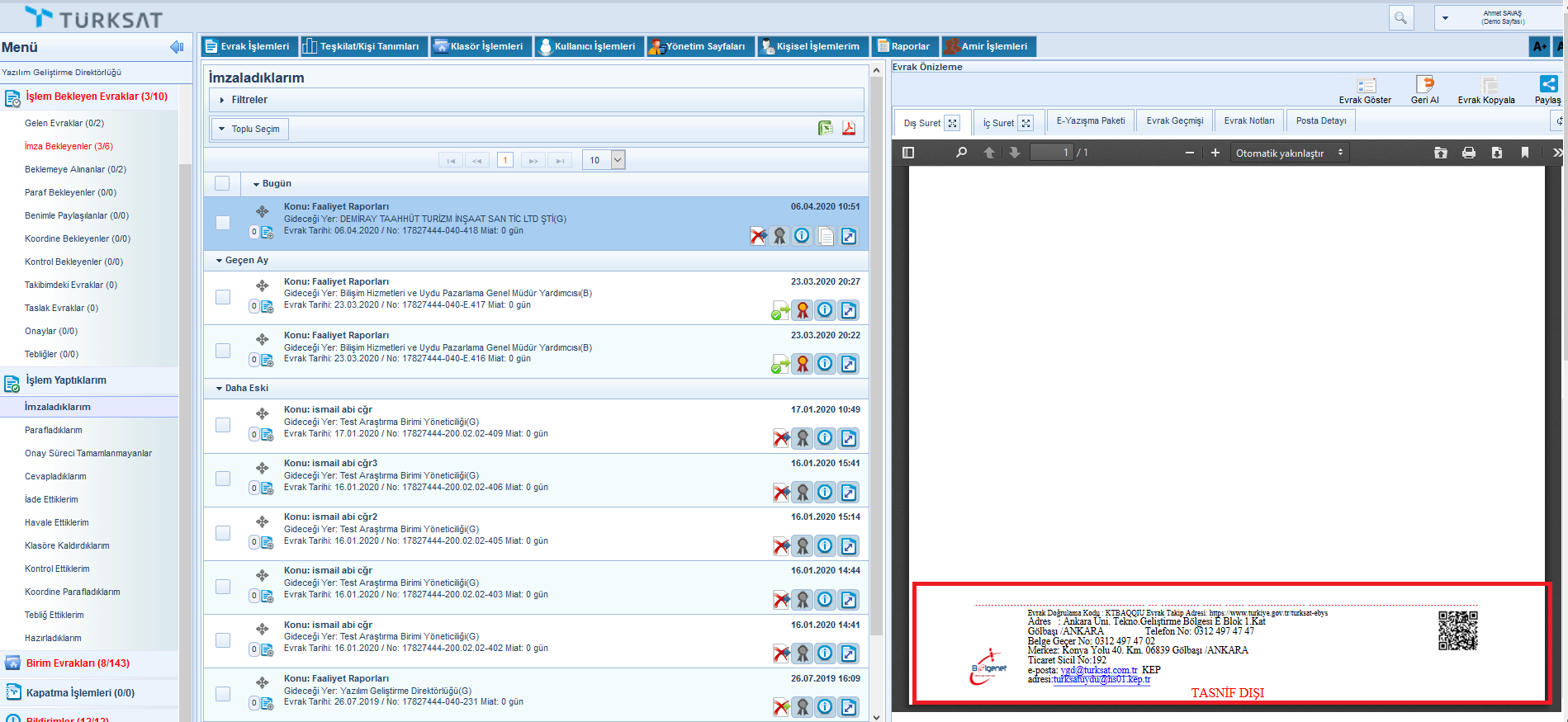Open the Evrak İşlemleri menu
The image size is (1568, 722).
point(247,46)
